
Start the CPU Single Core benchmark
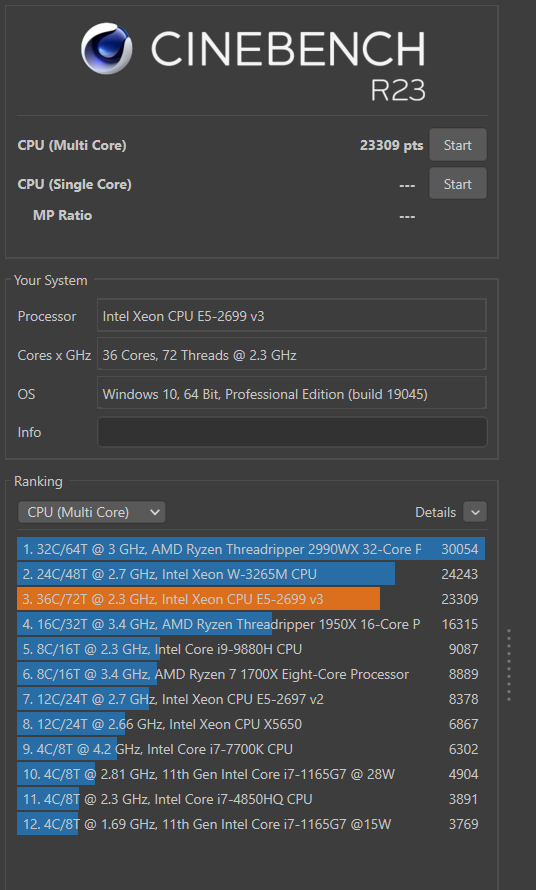[458, 183]
